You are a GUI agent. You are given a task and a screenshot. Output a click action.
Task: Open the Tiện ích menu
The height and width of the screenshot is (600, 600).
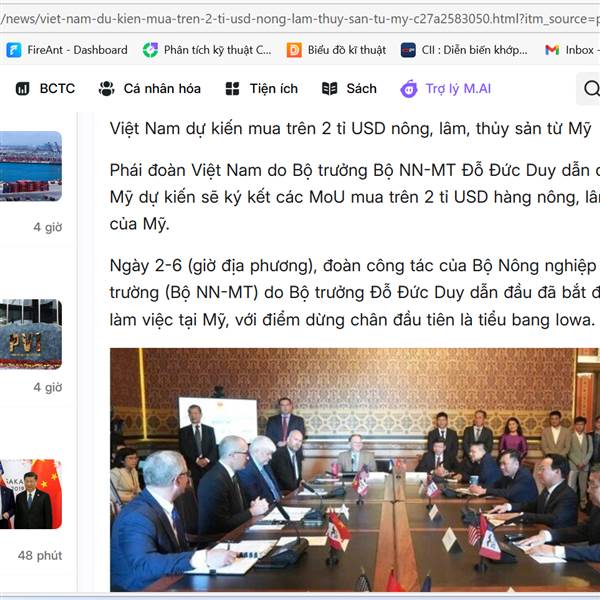(274, 88)
